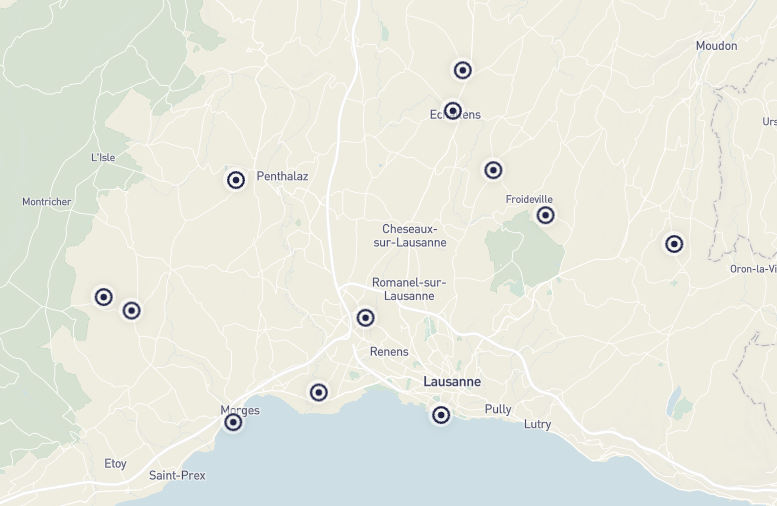Click the westernmost marker below Montricher
Screen dimensions: 777x506
click(104, 297)
